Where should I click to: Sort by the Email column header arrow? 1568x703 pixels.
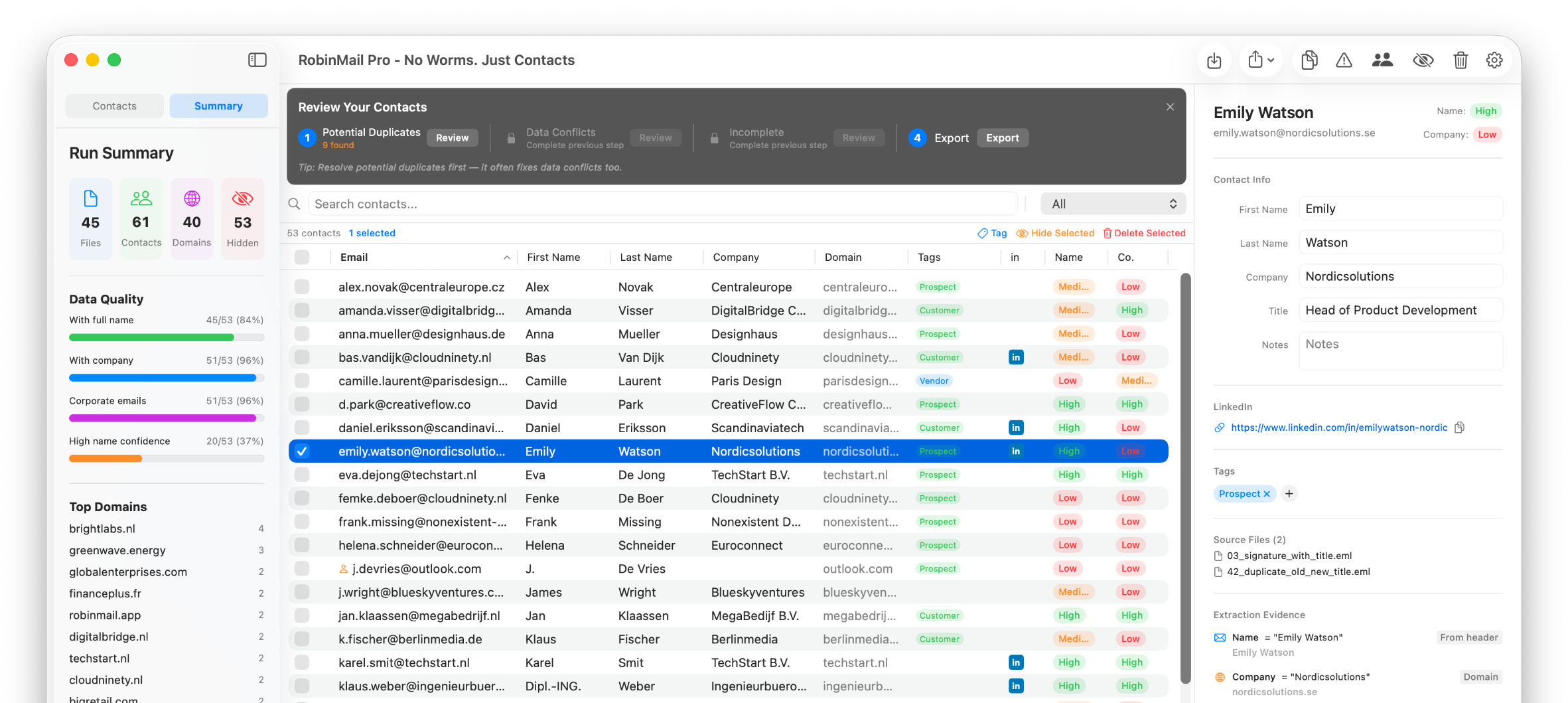[x=506, y=258]
